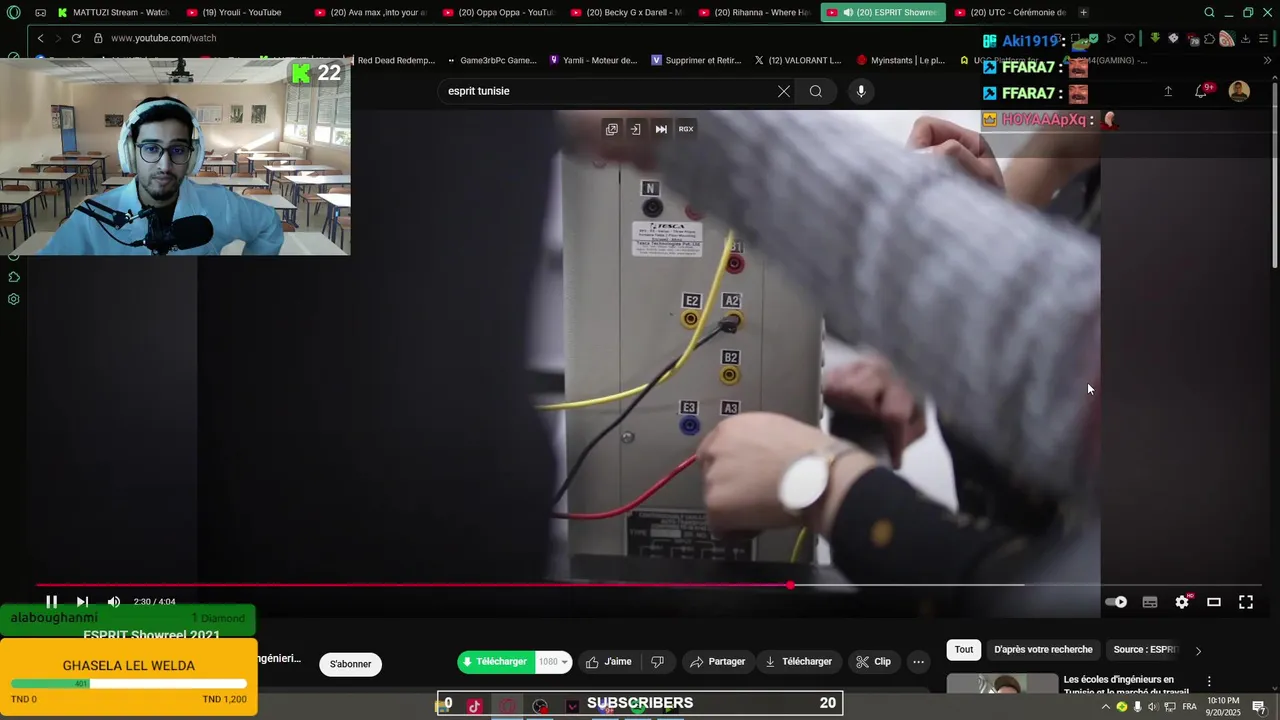This screenshot has height=720, width=1280.
Task: Click the TikTok icon in overlay bar
Action: pos(474,705)
